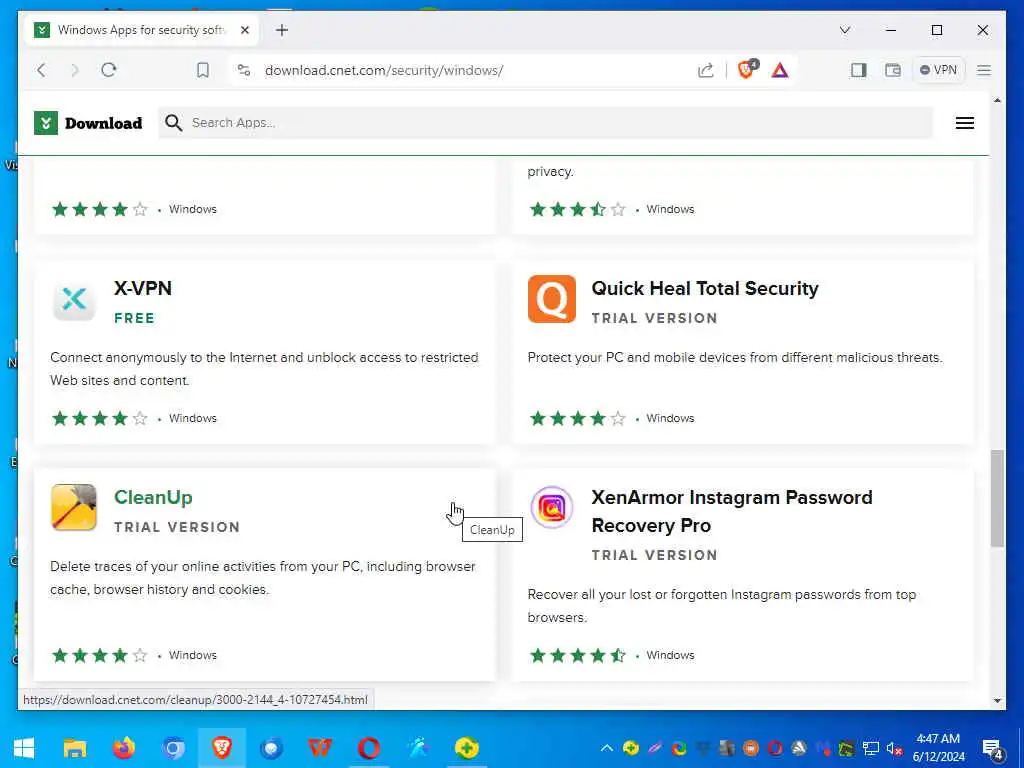Open the notification center icon
This screenshot has height=768, width=1024.
tap(993, 749)
